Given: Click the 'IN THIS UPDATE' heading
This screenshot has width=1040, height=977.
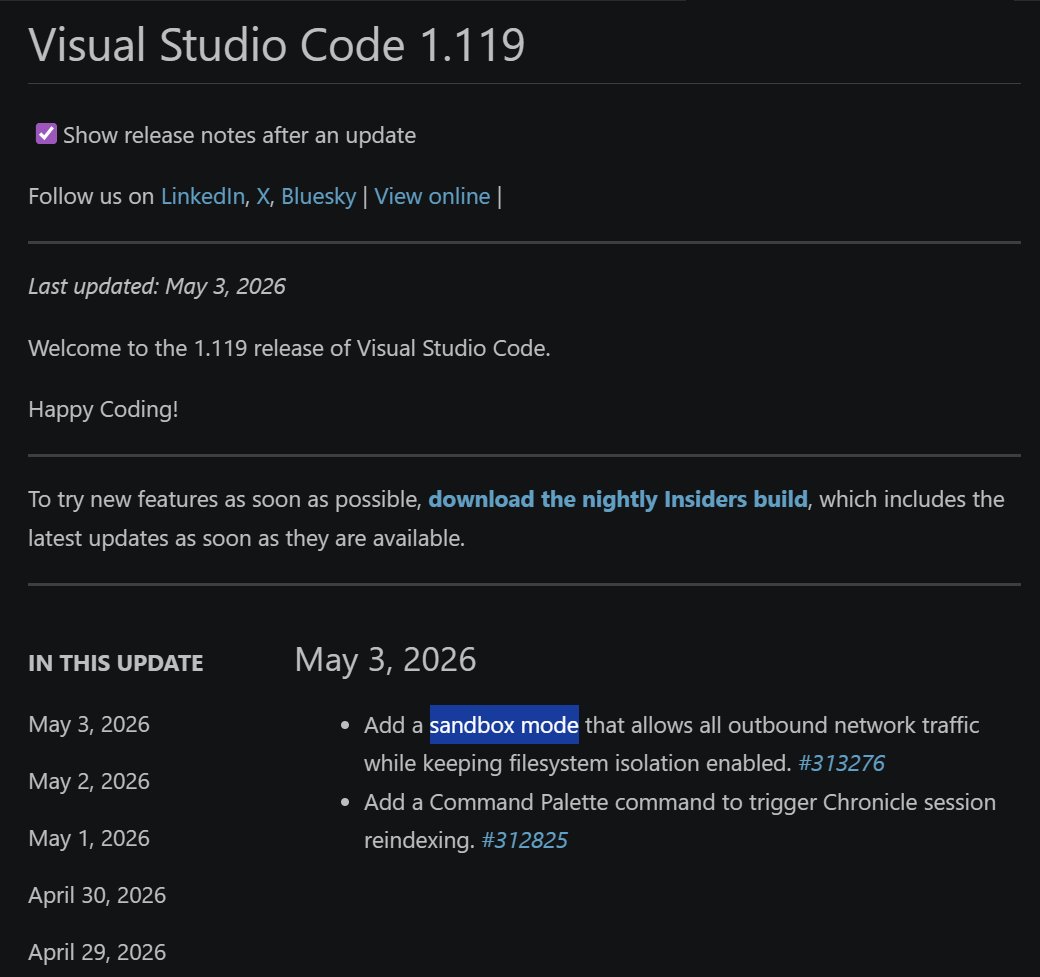Looking at the screenshot, I should click(115, 663).
